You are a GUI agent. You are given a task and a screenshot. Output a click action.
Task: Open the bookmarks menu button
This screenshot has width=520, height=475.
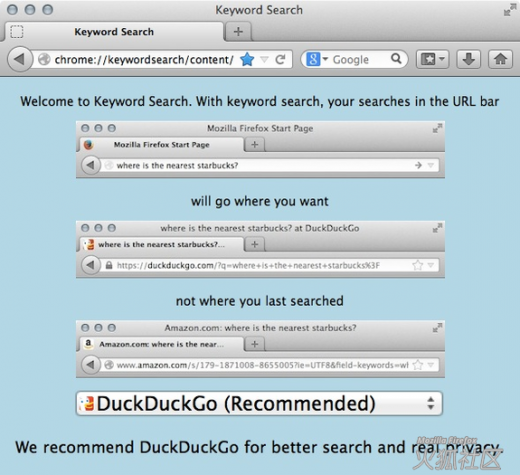[x=432, y=59]
